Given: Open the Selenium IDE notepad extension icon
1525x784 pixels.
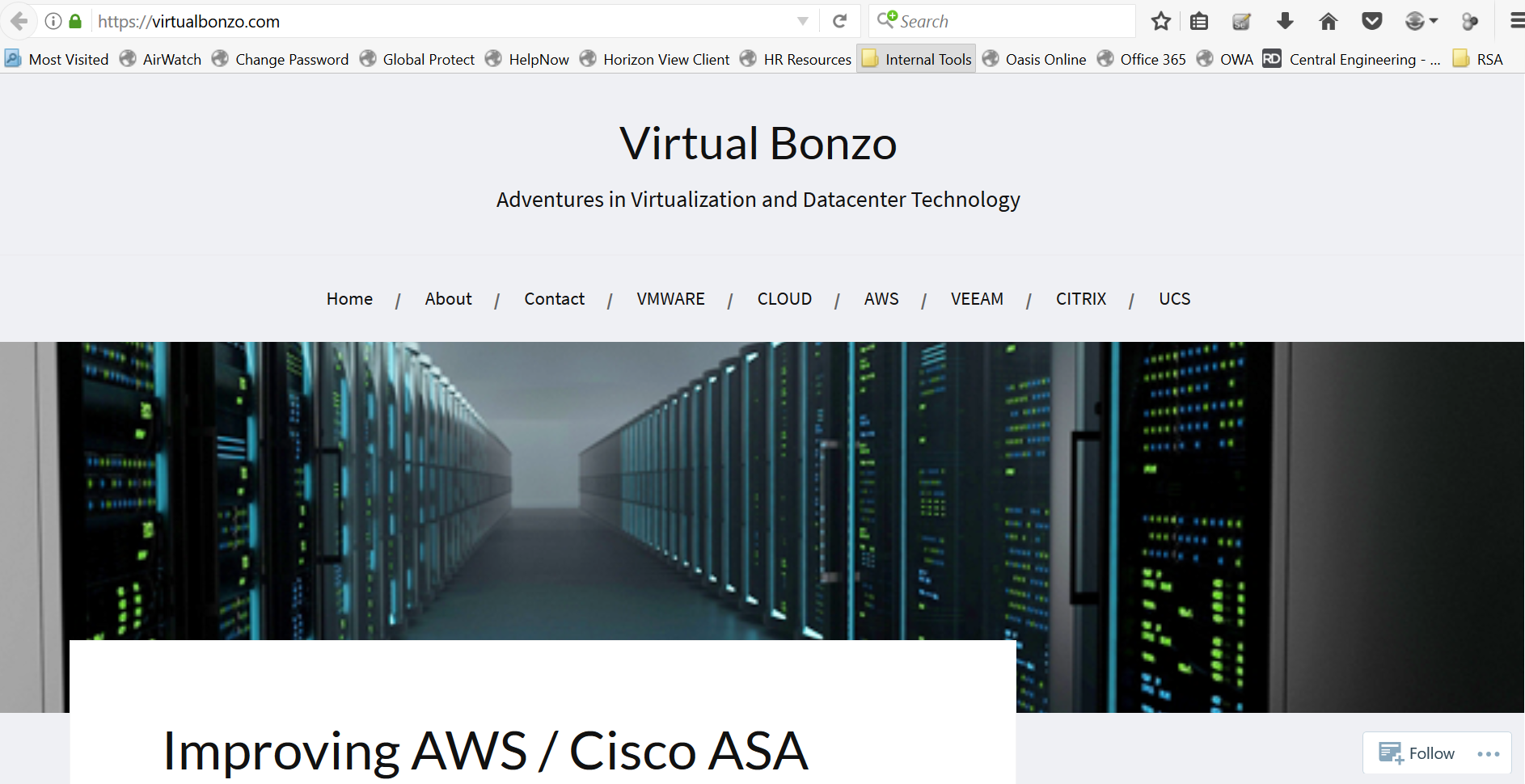Looking at the screenshot, I should 1242,21.
